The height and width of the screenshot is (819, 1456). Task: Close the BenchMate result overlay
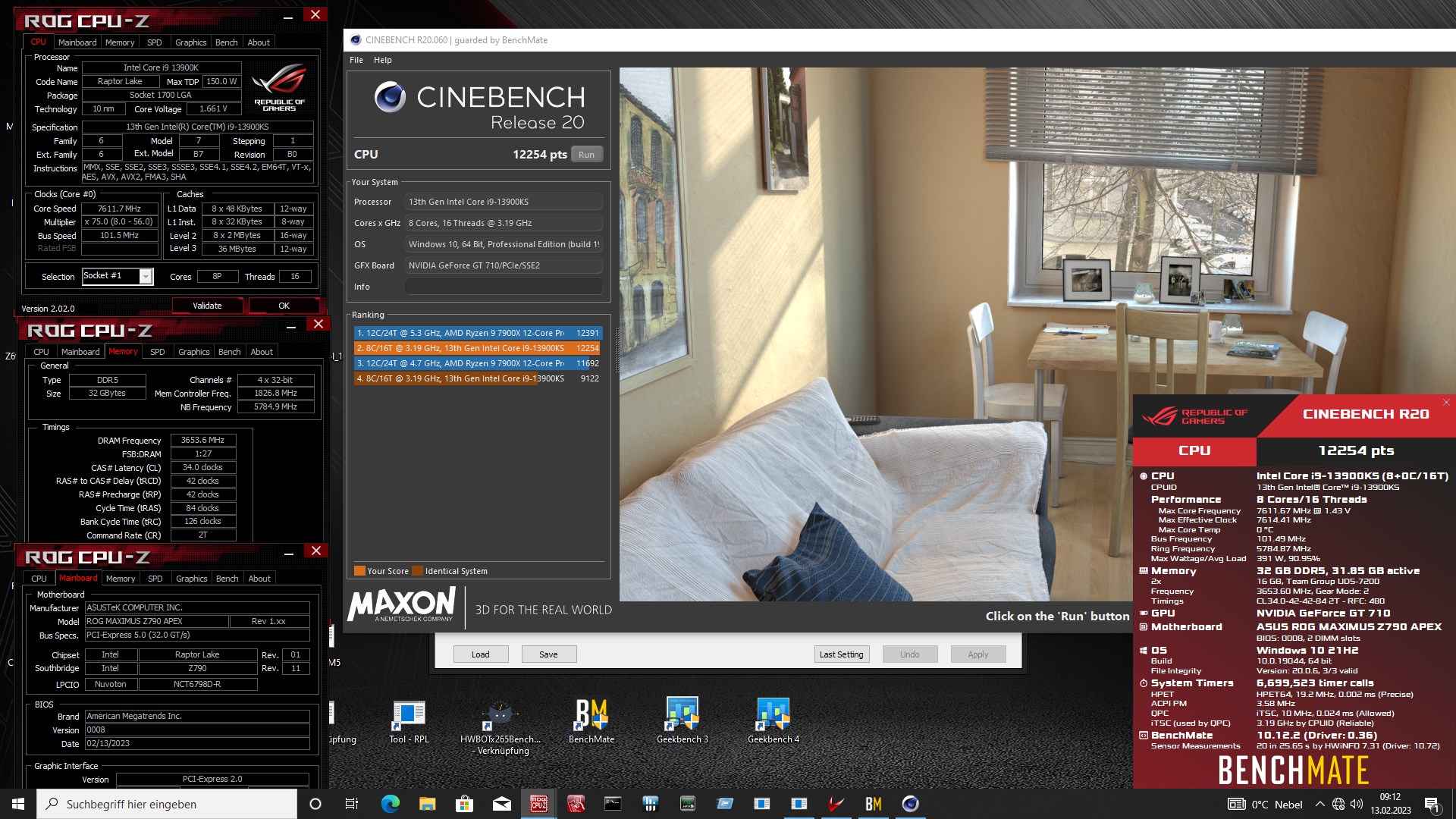[x=1445, y=403]
